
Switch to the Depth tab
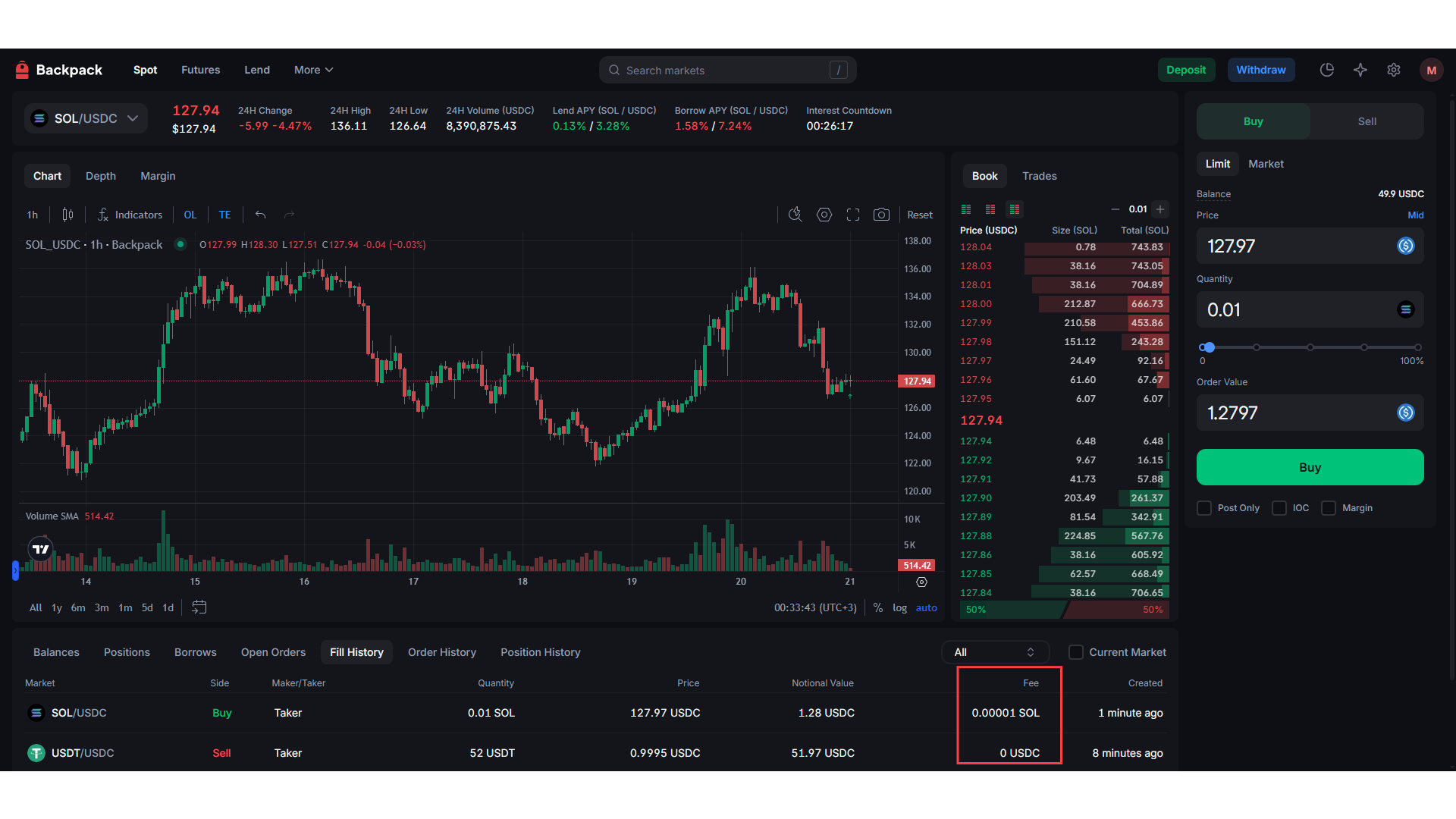coord(101,176)
